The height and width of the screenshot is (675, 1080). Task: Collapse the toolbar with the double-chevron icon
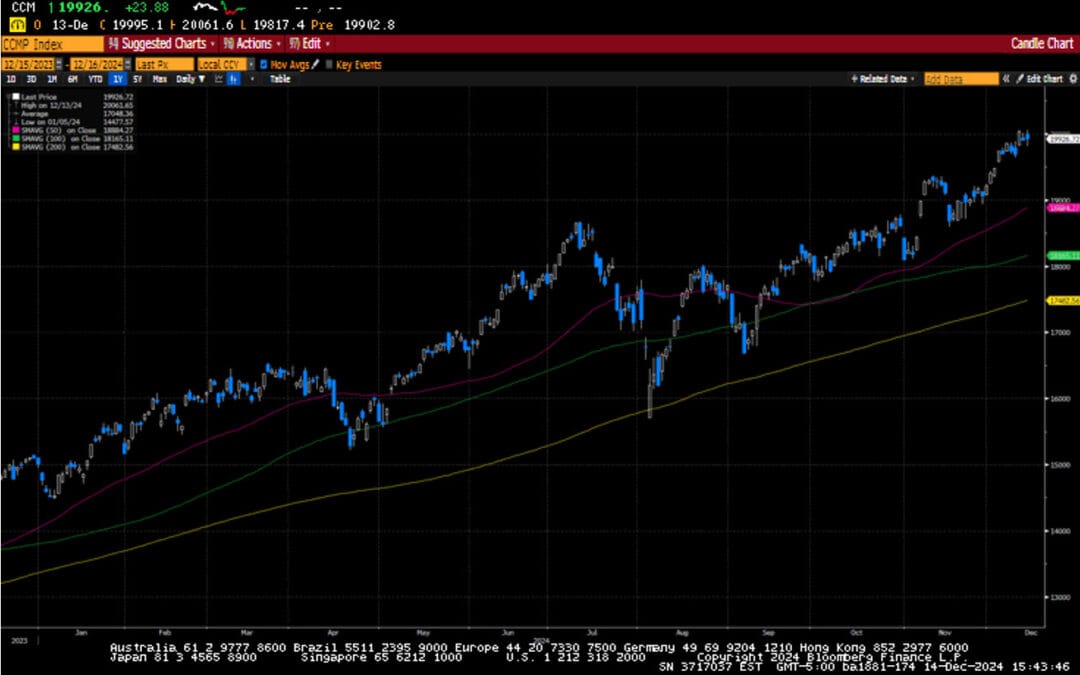pos(1006,79)
